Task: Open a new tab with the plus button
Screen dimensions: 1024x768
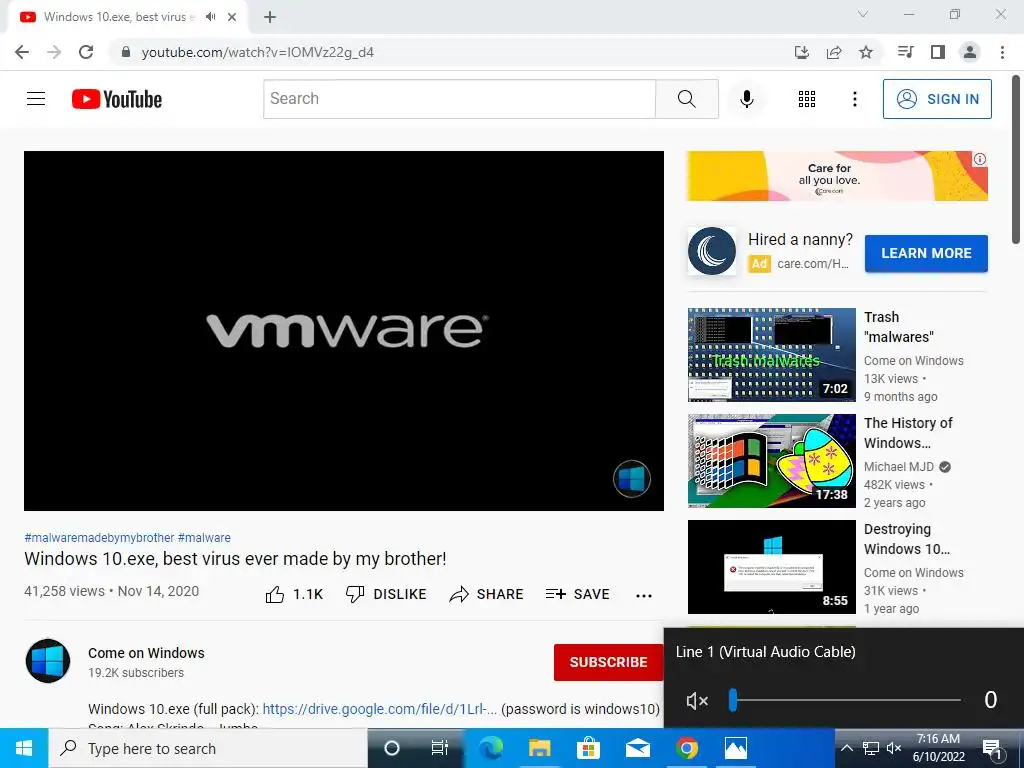Action: click(270, 17)
